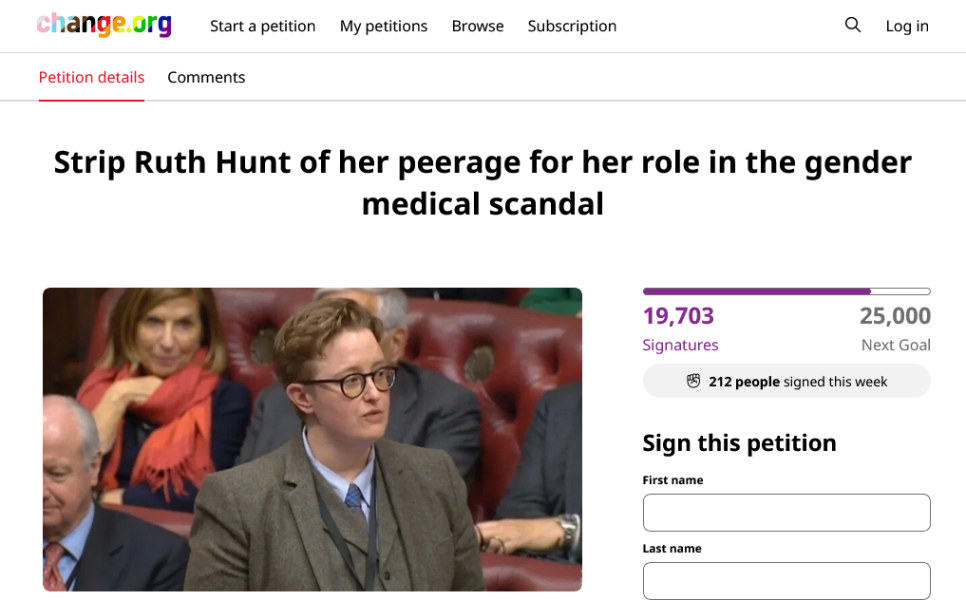Select Browse in the top navigation
This screenshot has width=966, height=600.
pyautogui.click(x=477, y=26)
